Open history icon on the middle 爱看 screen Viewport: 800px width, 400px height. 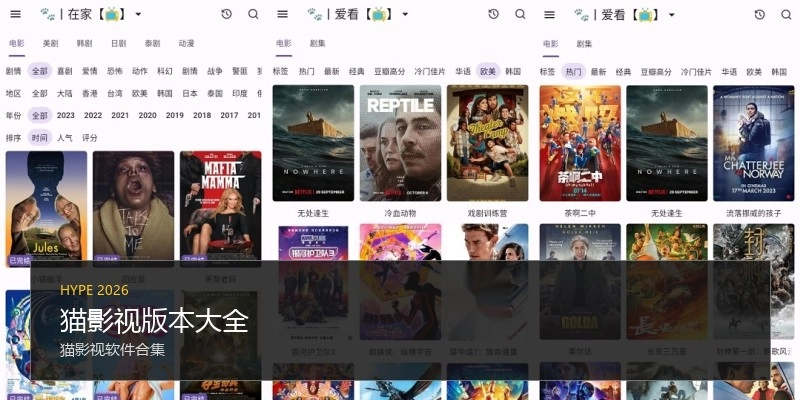[x=493, y=14]
